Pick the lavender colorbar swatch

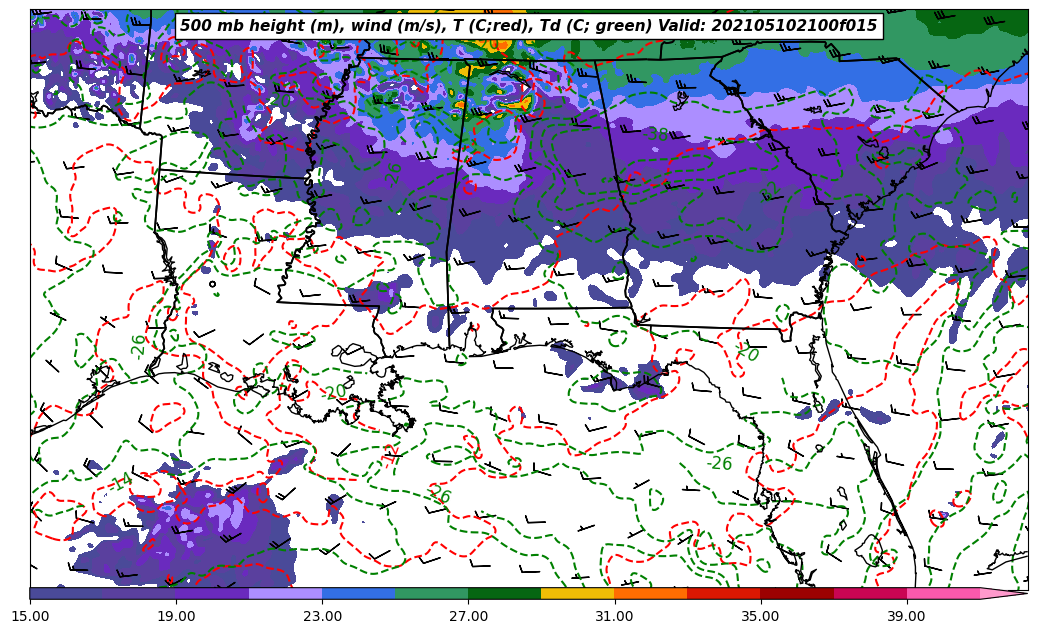(285, 593)
